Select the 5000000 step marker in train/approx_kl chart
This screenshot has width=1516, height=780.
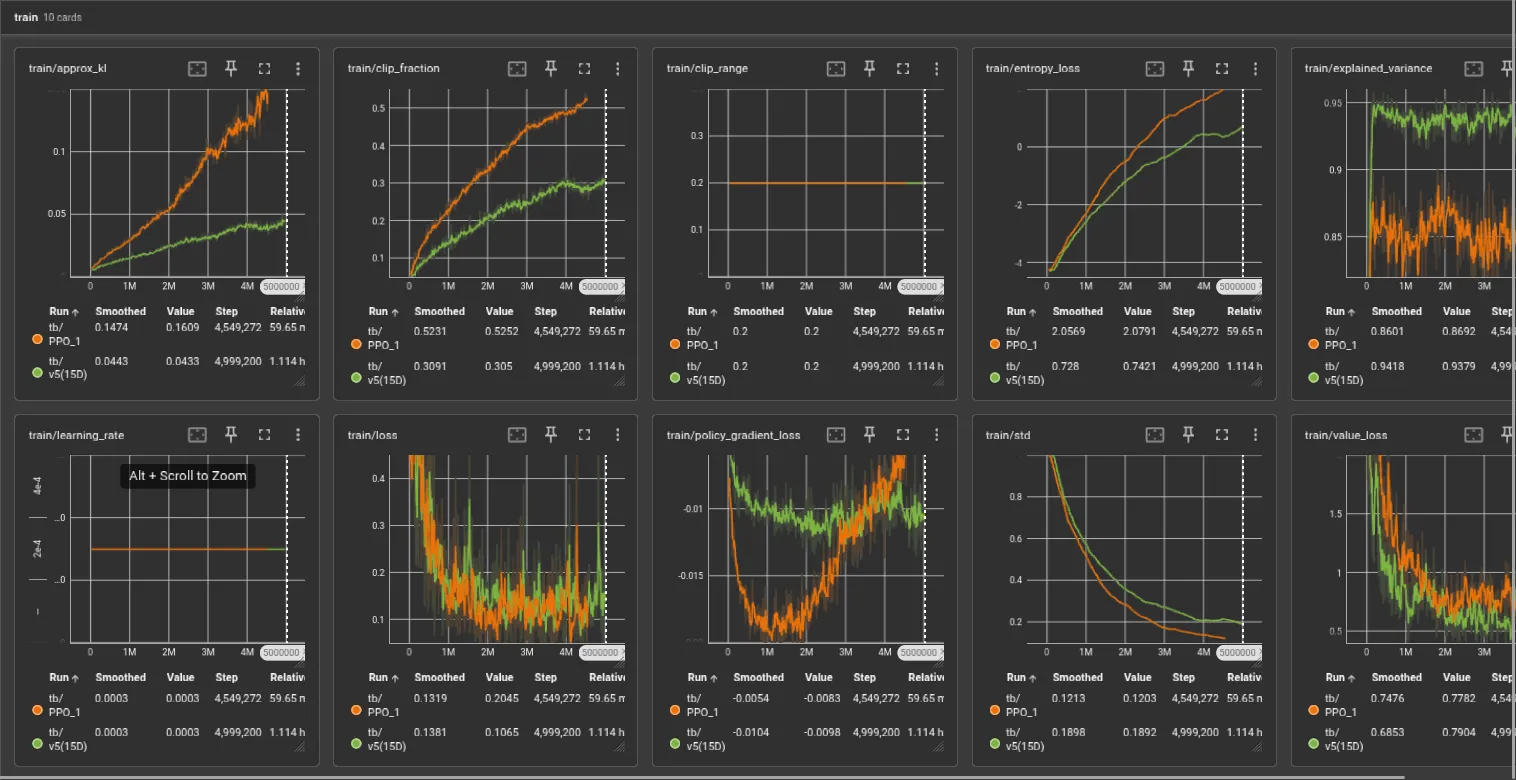[283, 286]
